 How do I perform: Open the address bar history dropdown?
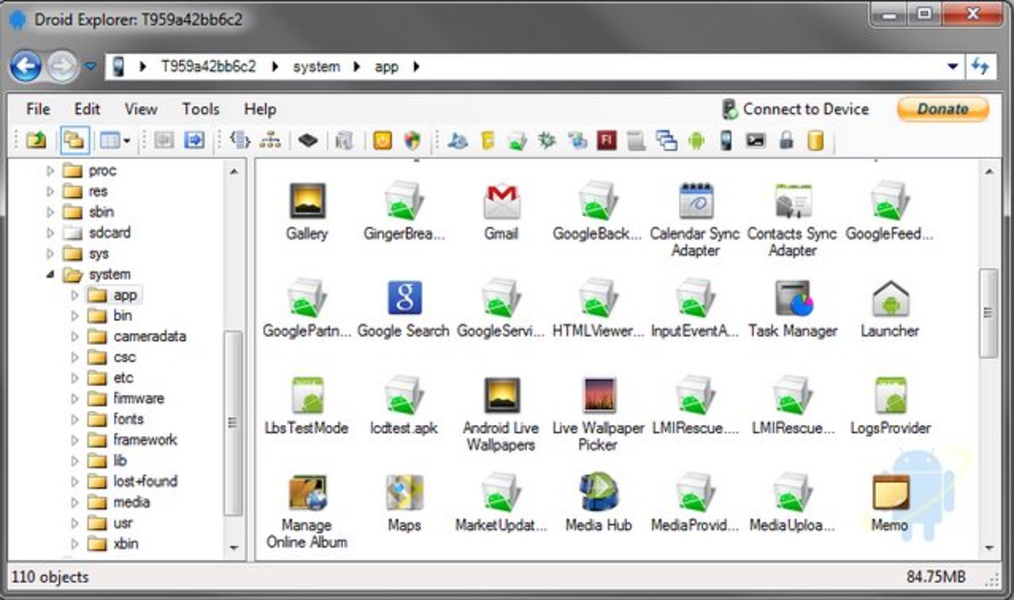click(952, 67)
